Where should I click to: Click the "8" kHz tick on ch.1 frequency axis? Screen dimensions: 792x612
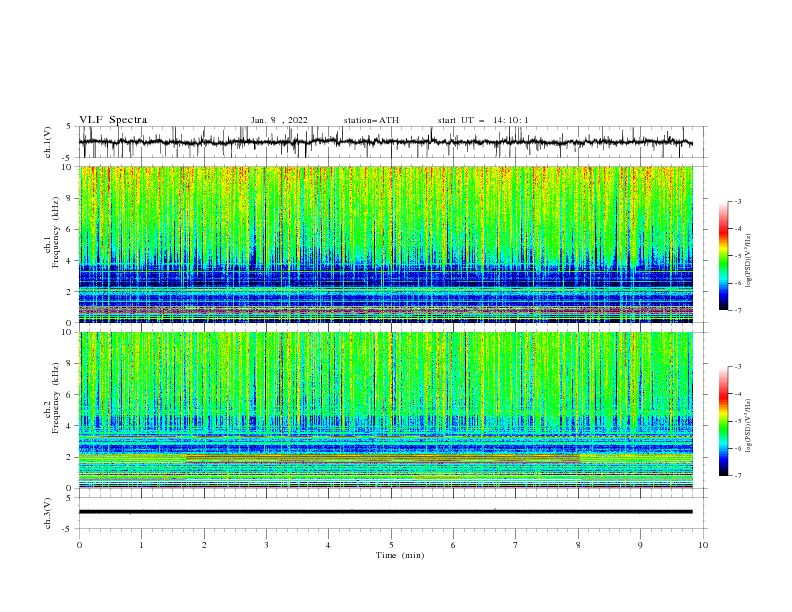point(70,198)
